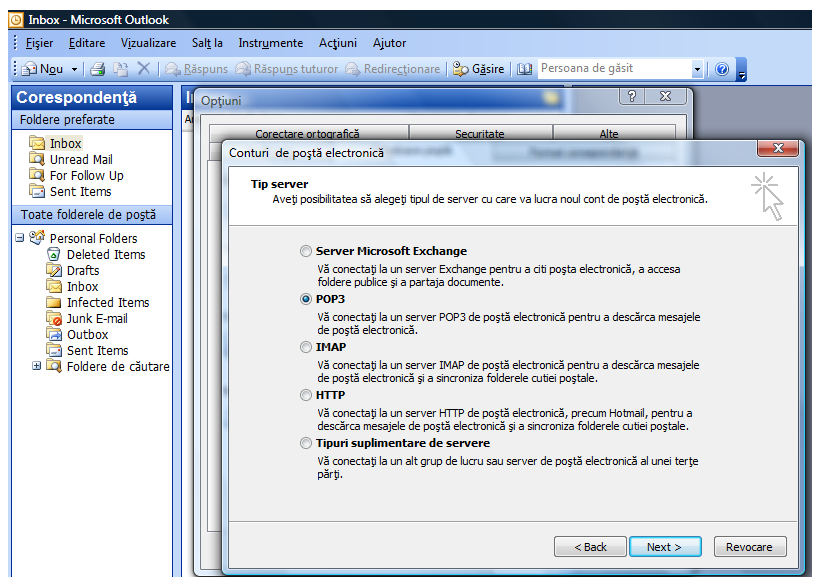Select Server Microsoft Exchange radio option

point(306,251)
